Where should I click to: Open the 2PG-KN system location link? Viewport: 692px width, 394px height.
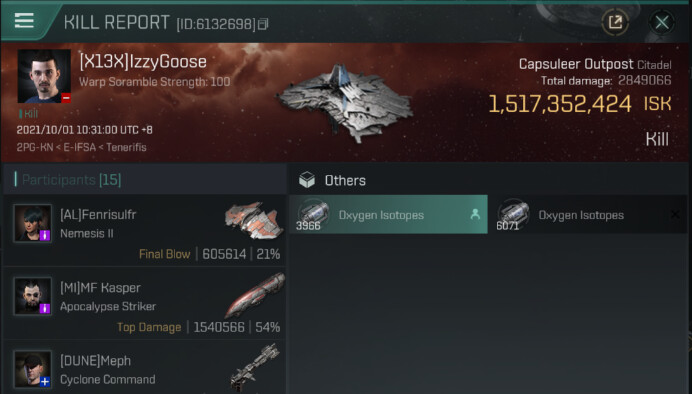[x=37, y=147]
